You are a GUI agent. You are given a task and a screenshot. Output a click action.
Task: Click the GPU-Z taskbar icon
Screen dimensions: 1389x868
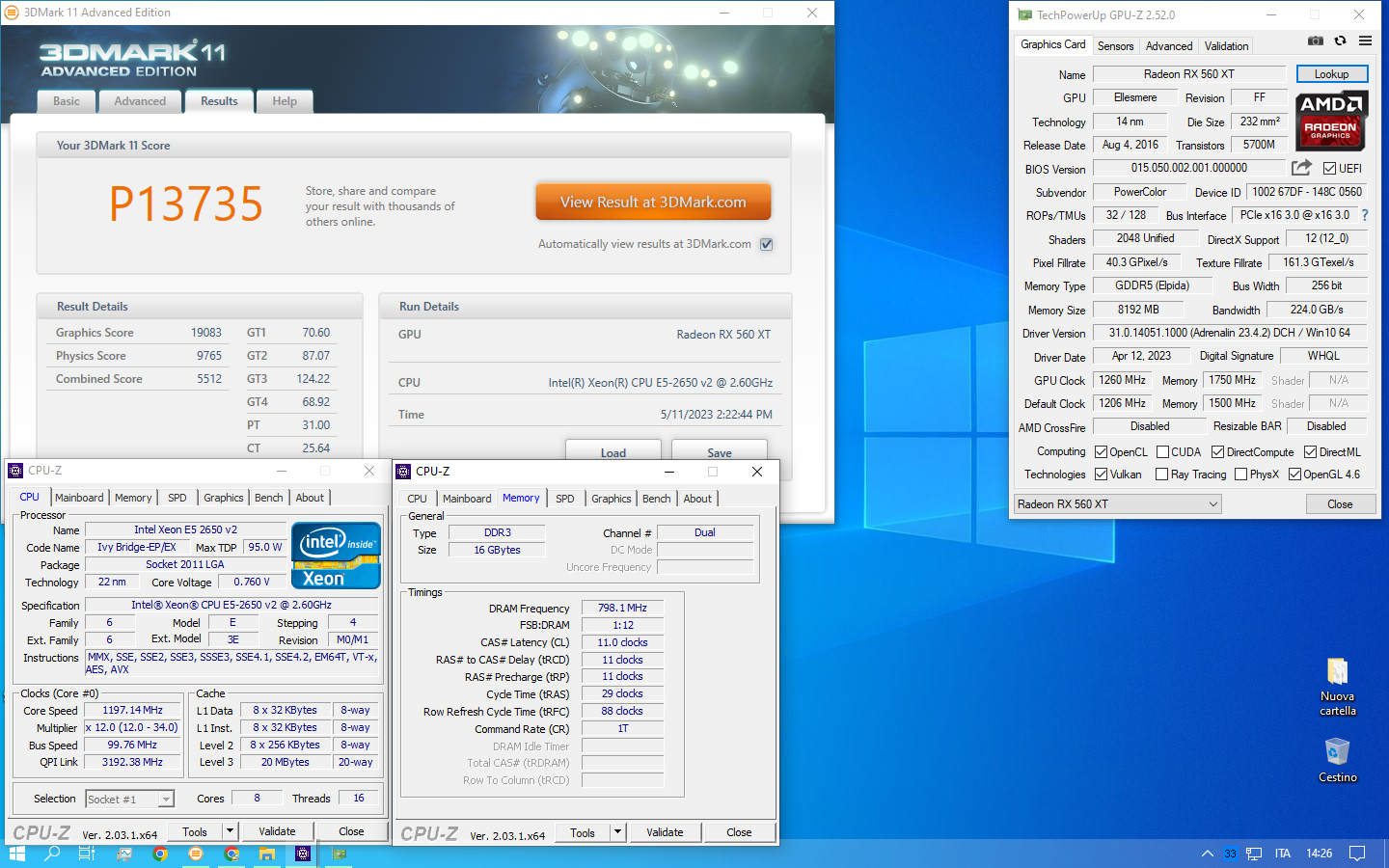tap(340, 854)
